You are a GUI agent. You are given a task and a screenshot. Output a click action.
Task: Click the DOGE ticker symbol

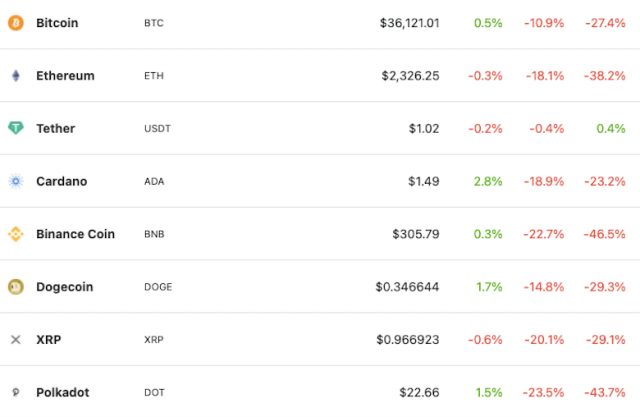click(x=158, y=287)
